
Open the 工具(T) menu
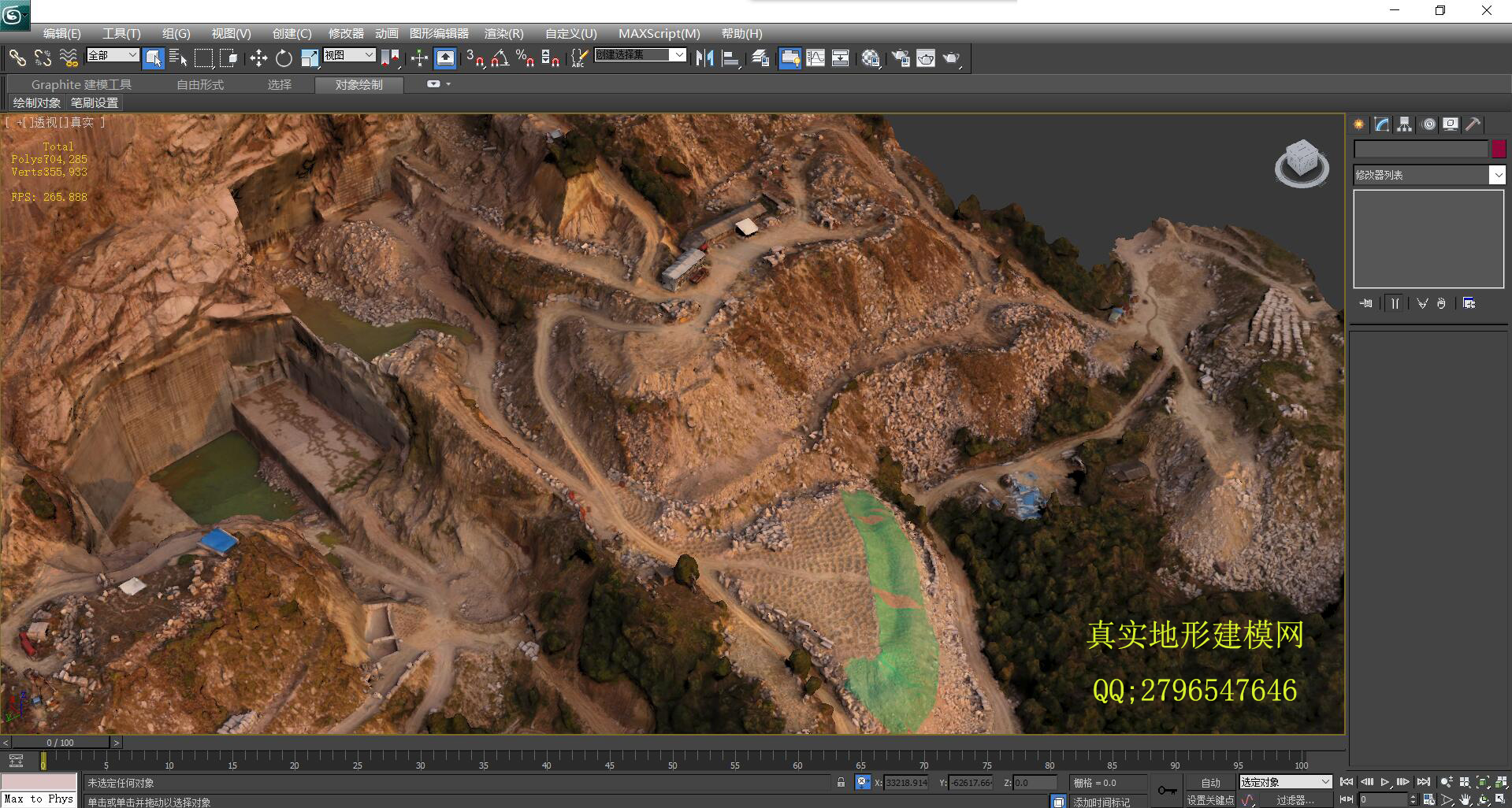(x=121, y=33)
